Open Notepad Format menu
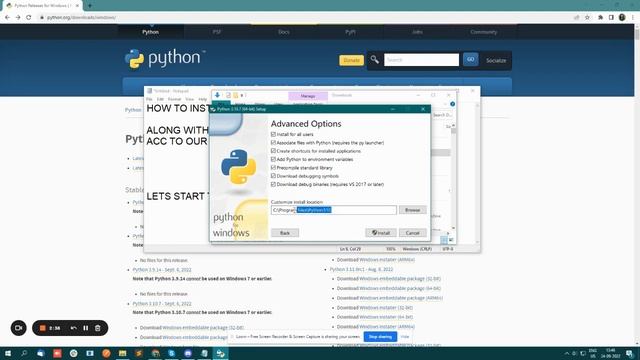The image size is (640, 360). click(174, 99)
